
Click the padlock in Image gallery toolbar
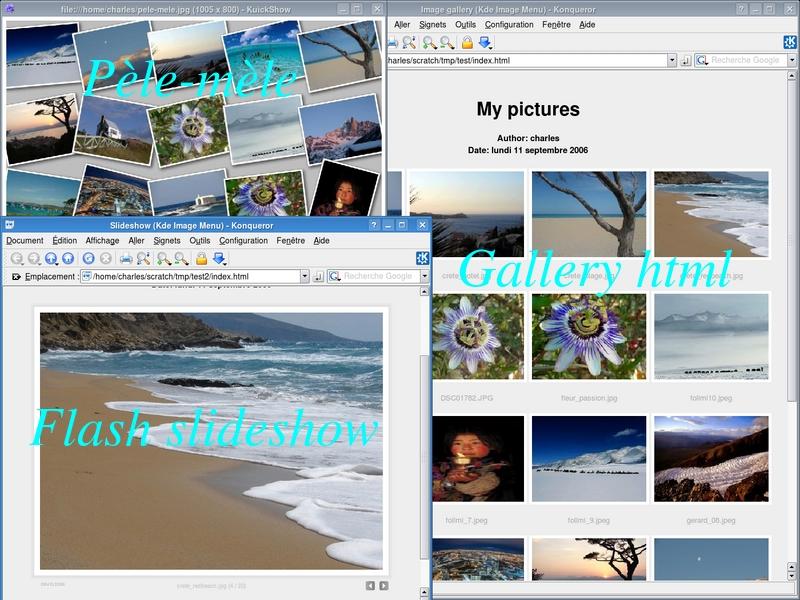(467, 43)
